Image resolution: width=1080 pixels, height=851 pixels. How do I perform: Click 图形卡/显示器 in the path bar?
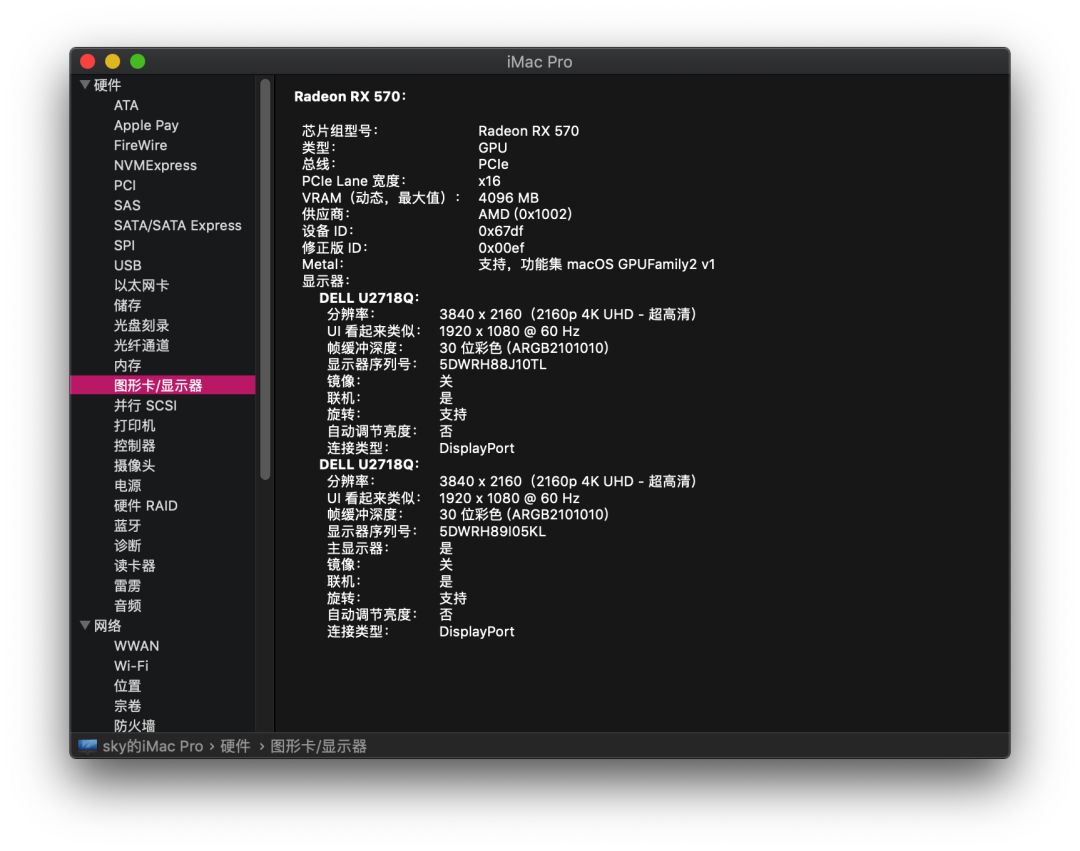point(318,746)
